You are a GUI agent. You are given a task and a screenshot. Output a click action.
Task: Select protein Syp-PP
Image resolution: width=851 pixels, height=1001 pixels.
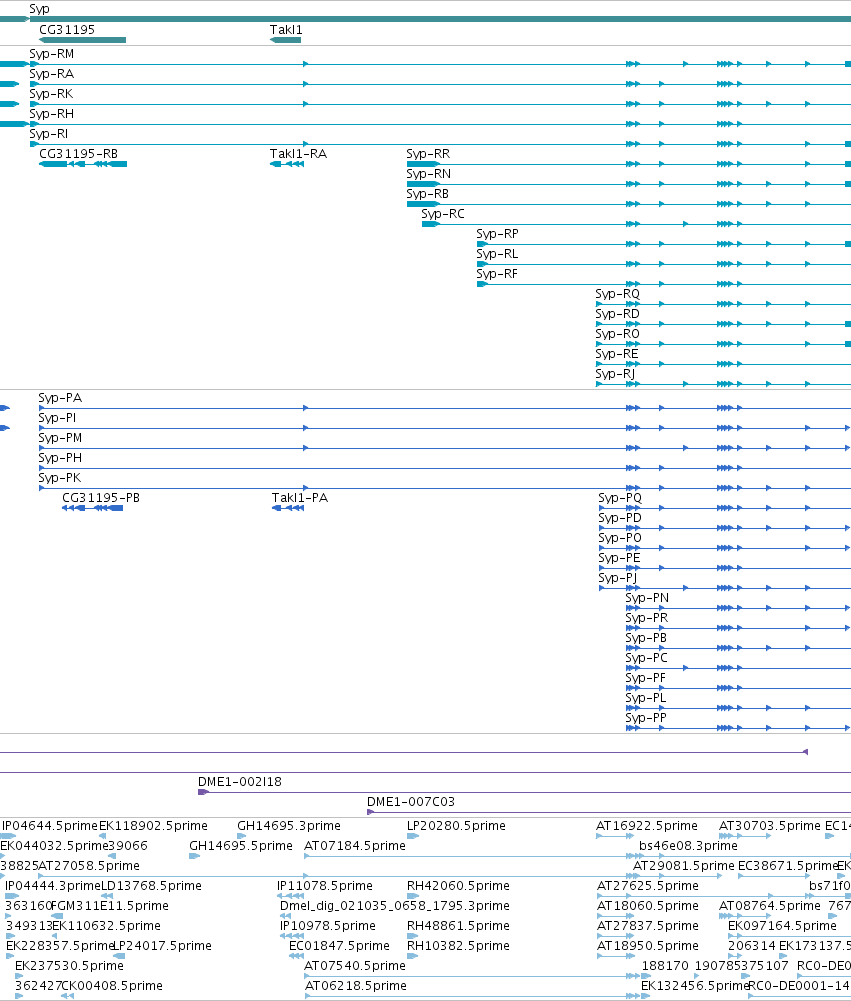646,718
